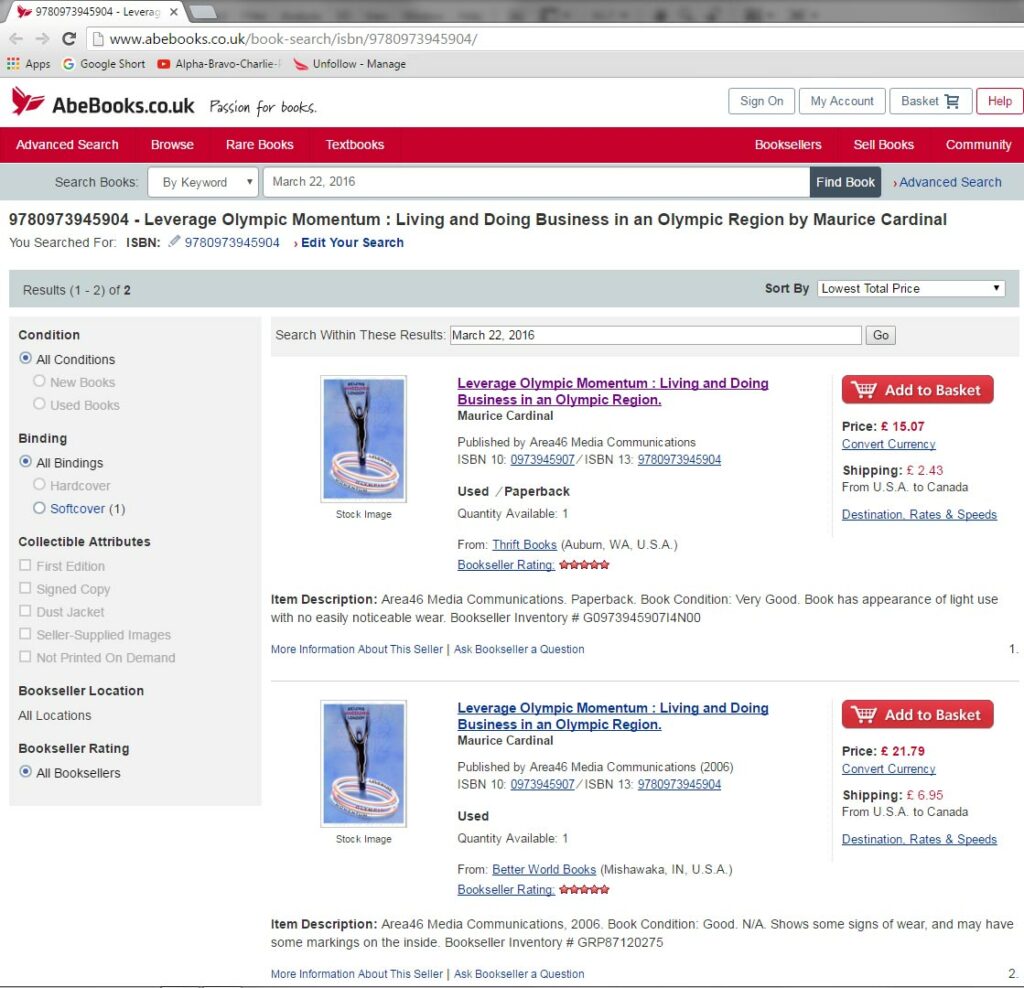Image resolution: width=1024 pixels, height=988 pixels.
Task: Open the Community menu item
Action: (x=978, y=145)
